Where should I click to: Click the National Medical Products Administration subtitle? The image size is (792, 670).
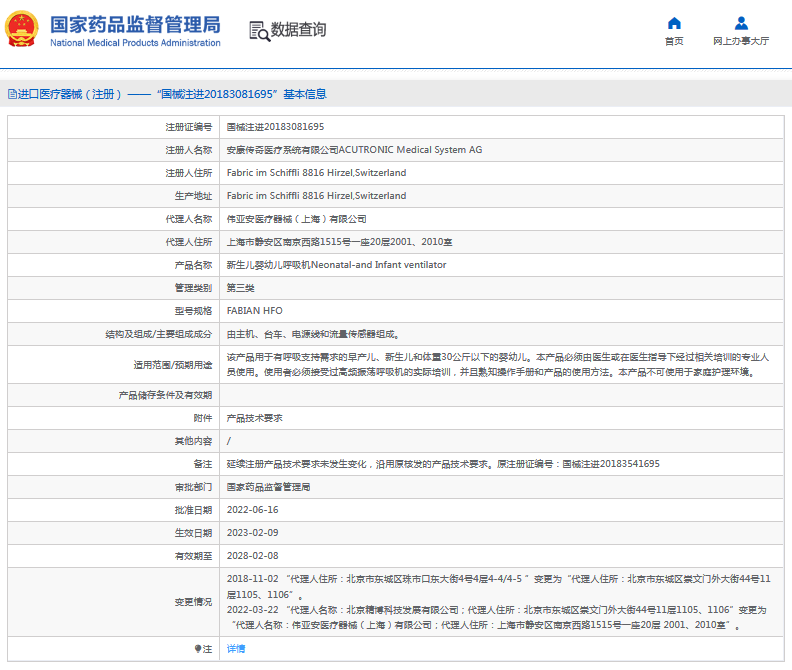pyautogui.click(x=135, y=43)
